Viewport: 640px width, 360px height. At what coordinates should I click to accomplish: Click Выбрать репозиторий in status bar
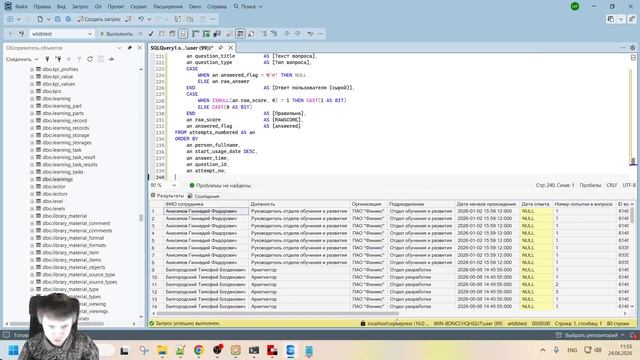590,336
